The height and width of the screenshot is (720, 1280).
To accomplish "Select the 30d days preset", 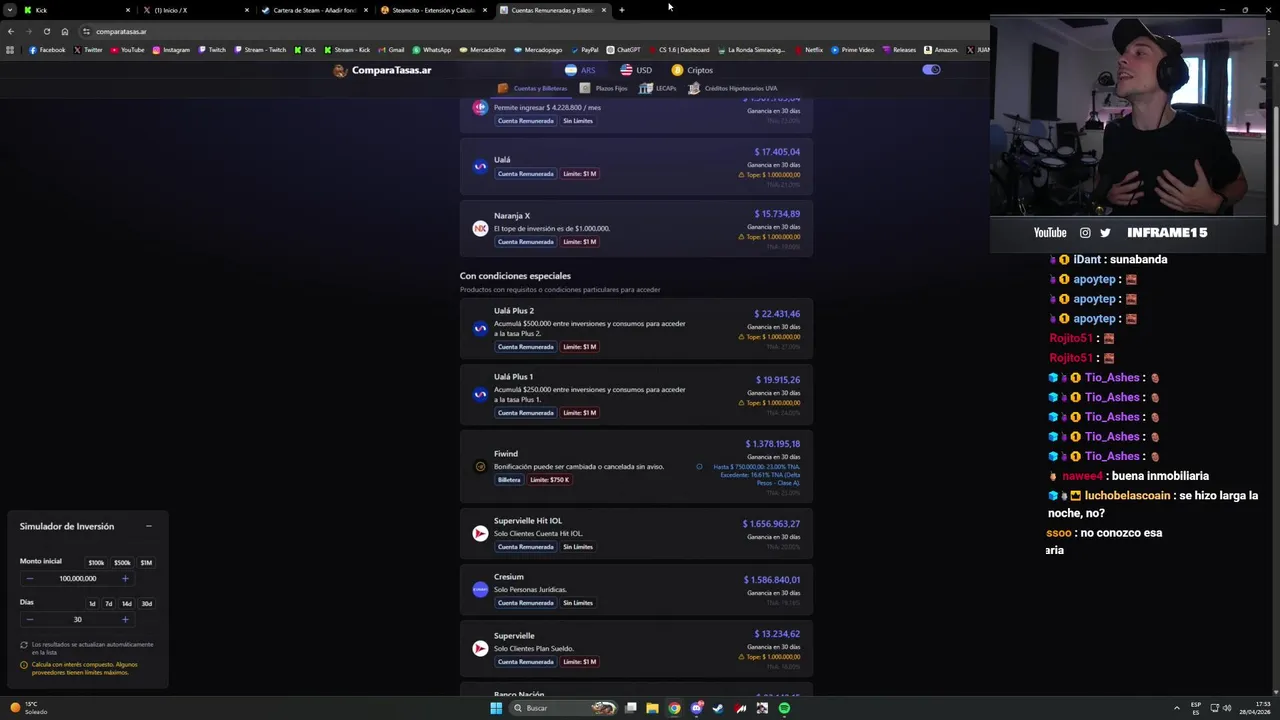I will point(146,604).
